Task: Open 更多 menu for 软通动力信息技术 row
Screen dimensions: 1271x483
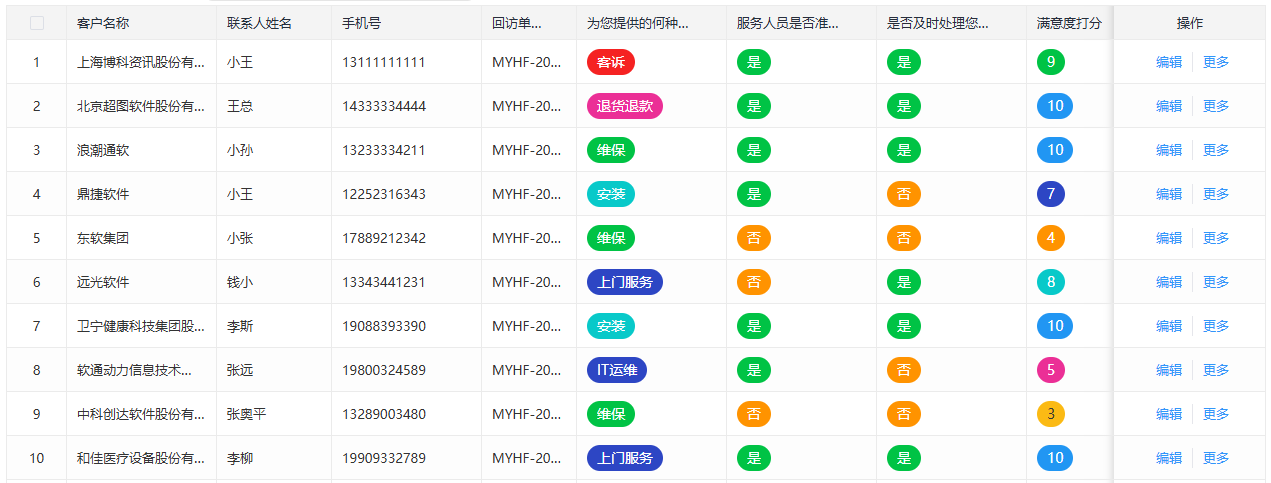Action: click(x=1216, y=370)
